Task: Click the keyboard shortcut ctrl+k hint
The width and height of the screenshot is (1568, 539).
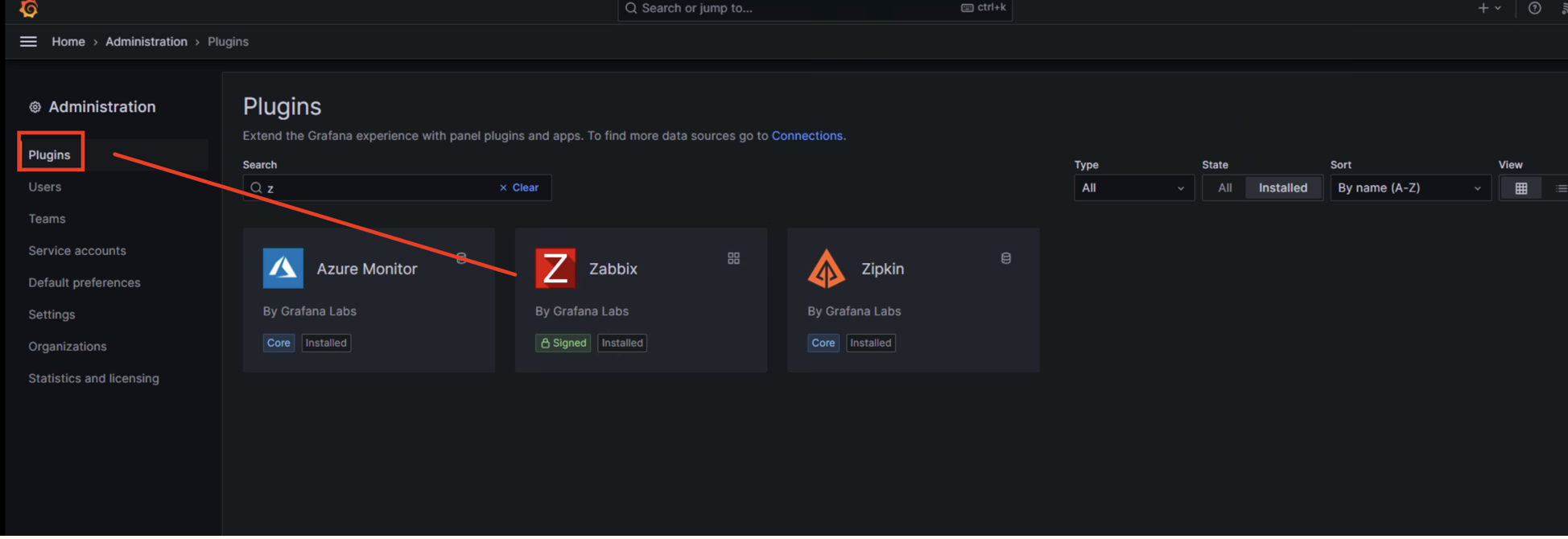Action: (983, 7)
